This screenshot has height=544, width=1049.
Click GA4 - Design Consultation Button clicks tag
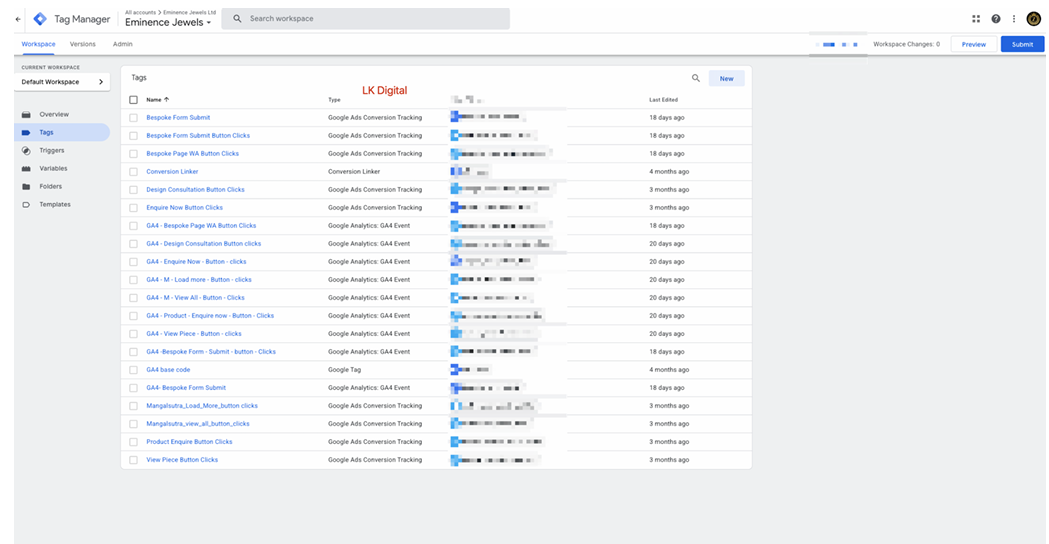pos(203,244)
